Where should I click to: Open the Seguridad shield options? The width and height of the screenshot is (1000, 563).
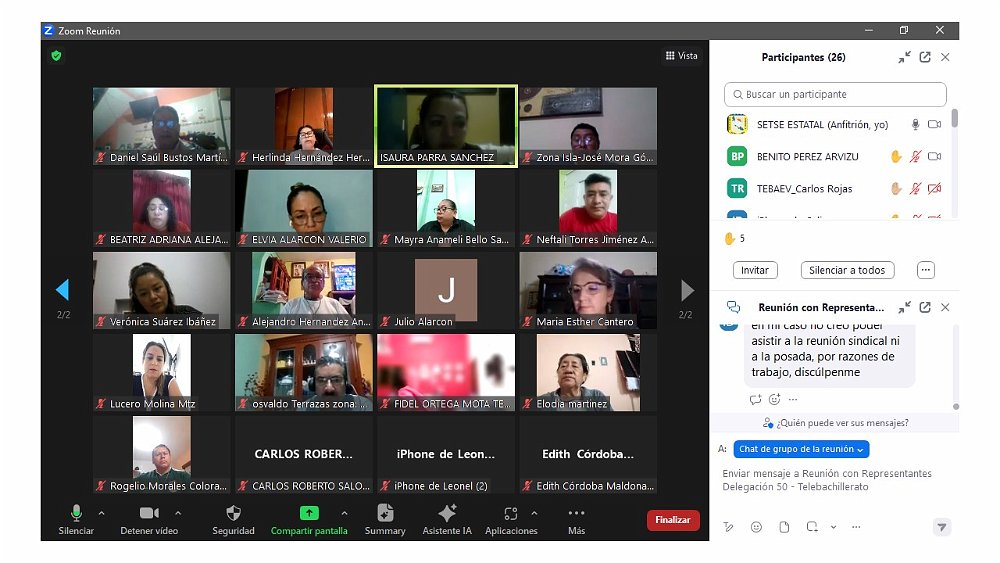tap(233, 513)
